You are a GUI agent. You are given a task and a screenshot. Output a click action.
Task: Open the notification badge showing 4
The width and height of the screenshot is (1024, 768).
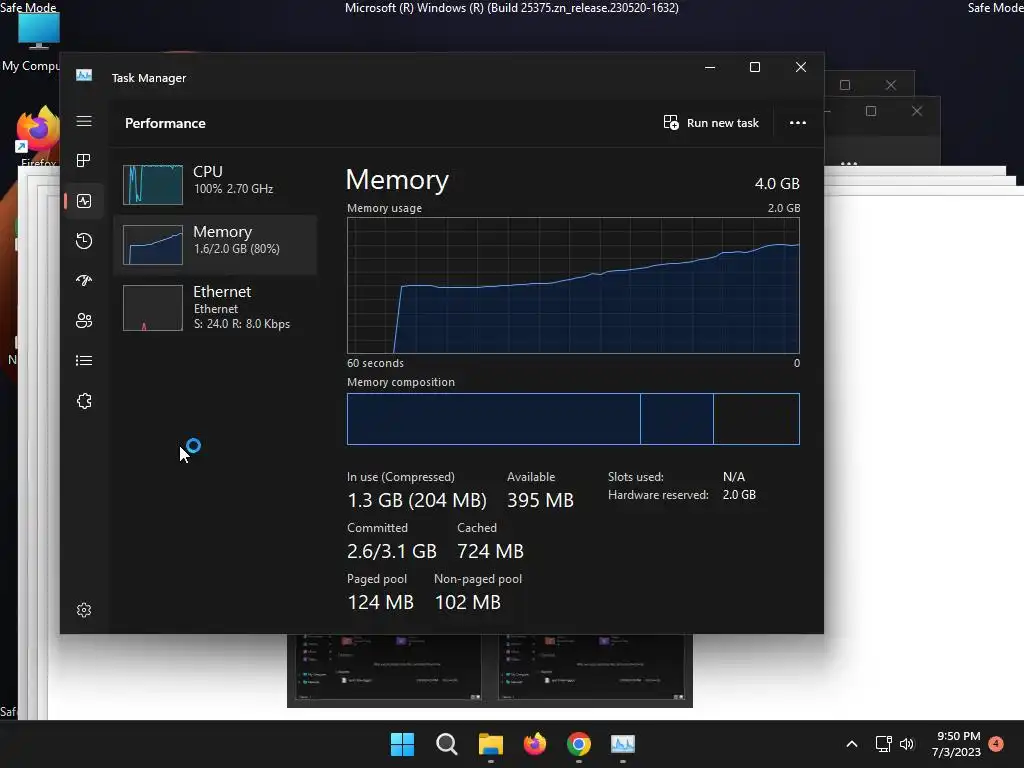[996, 743]
